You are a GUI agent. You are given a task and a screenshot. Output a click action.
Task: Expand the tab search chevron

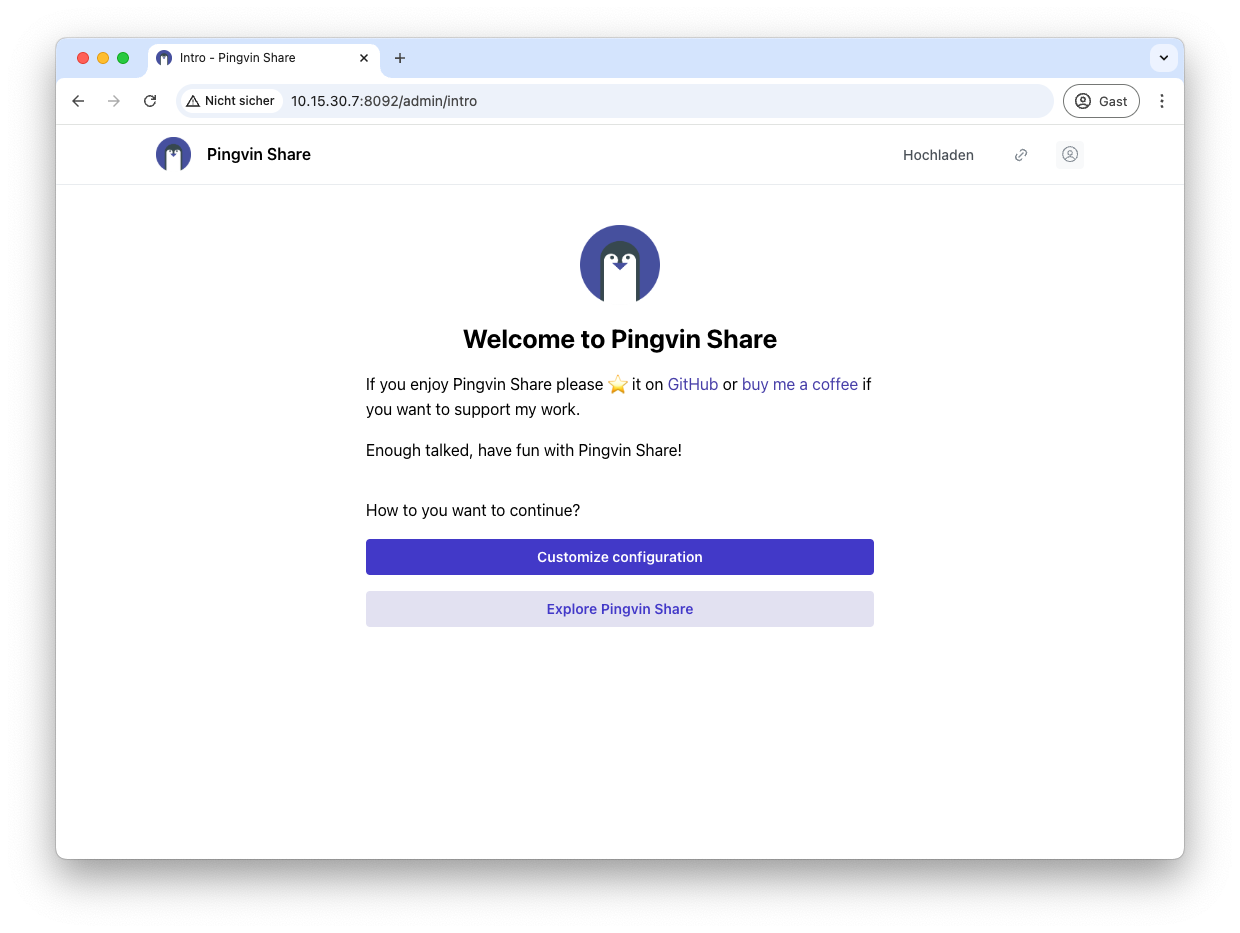[x=1163, y=58]
